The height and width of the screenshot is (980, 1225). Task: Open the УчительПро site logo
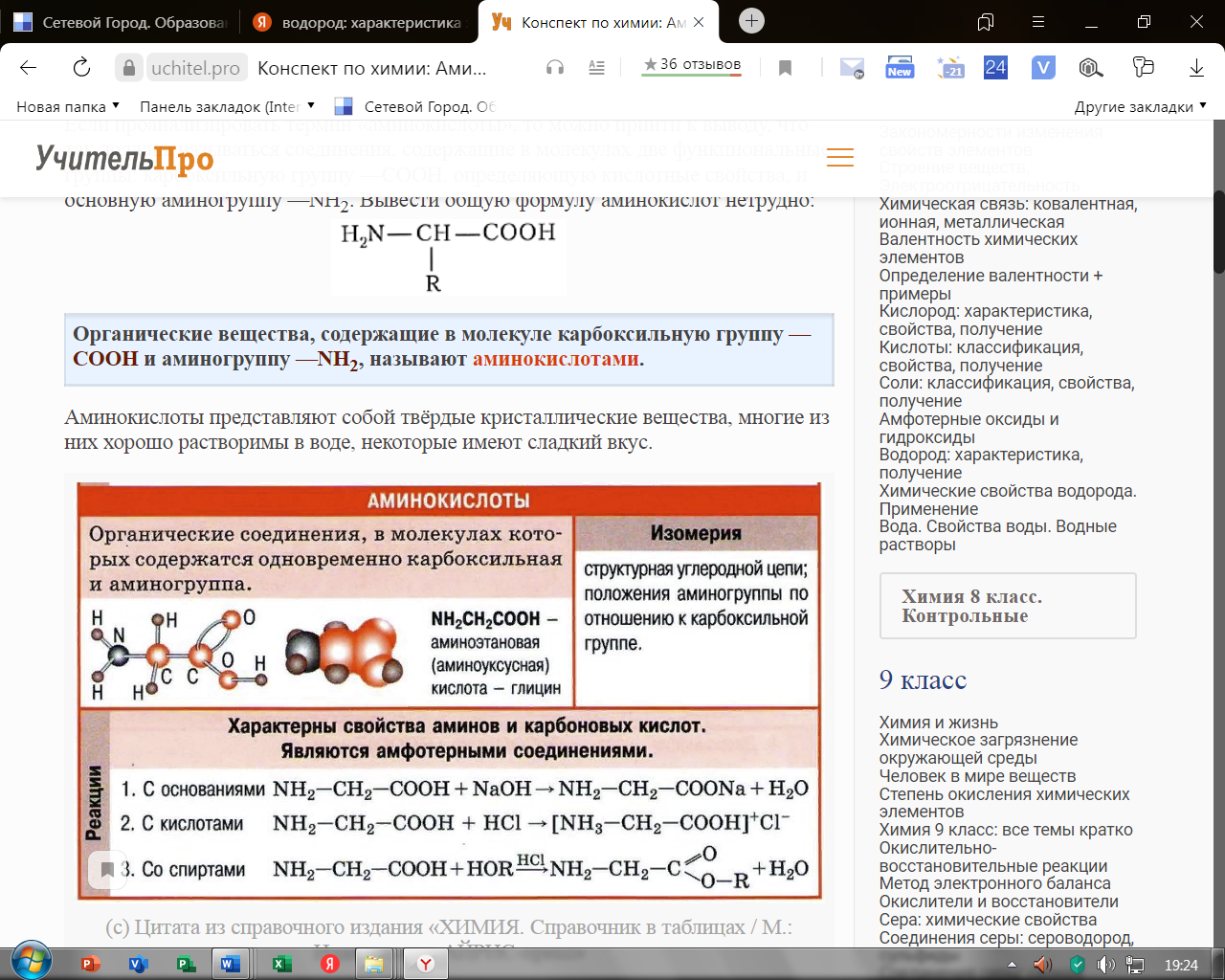[124, 159]
